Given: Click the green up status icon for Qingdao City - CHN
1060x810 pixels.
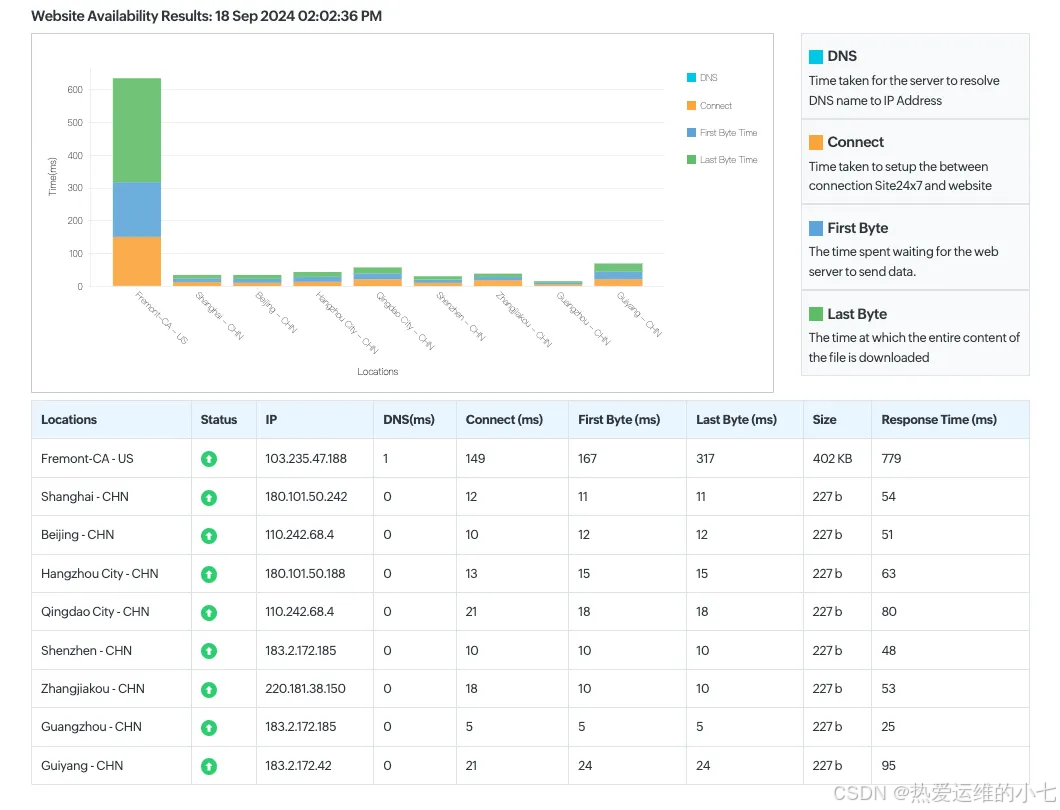Looking at the screenshot, I should 209,613.
